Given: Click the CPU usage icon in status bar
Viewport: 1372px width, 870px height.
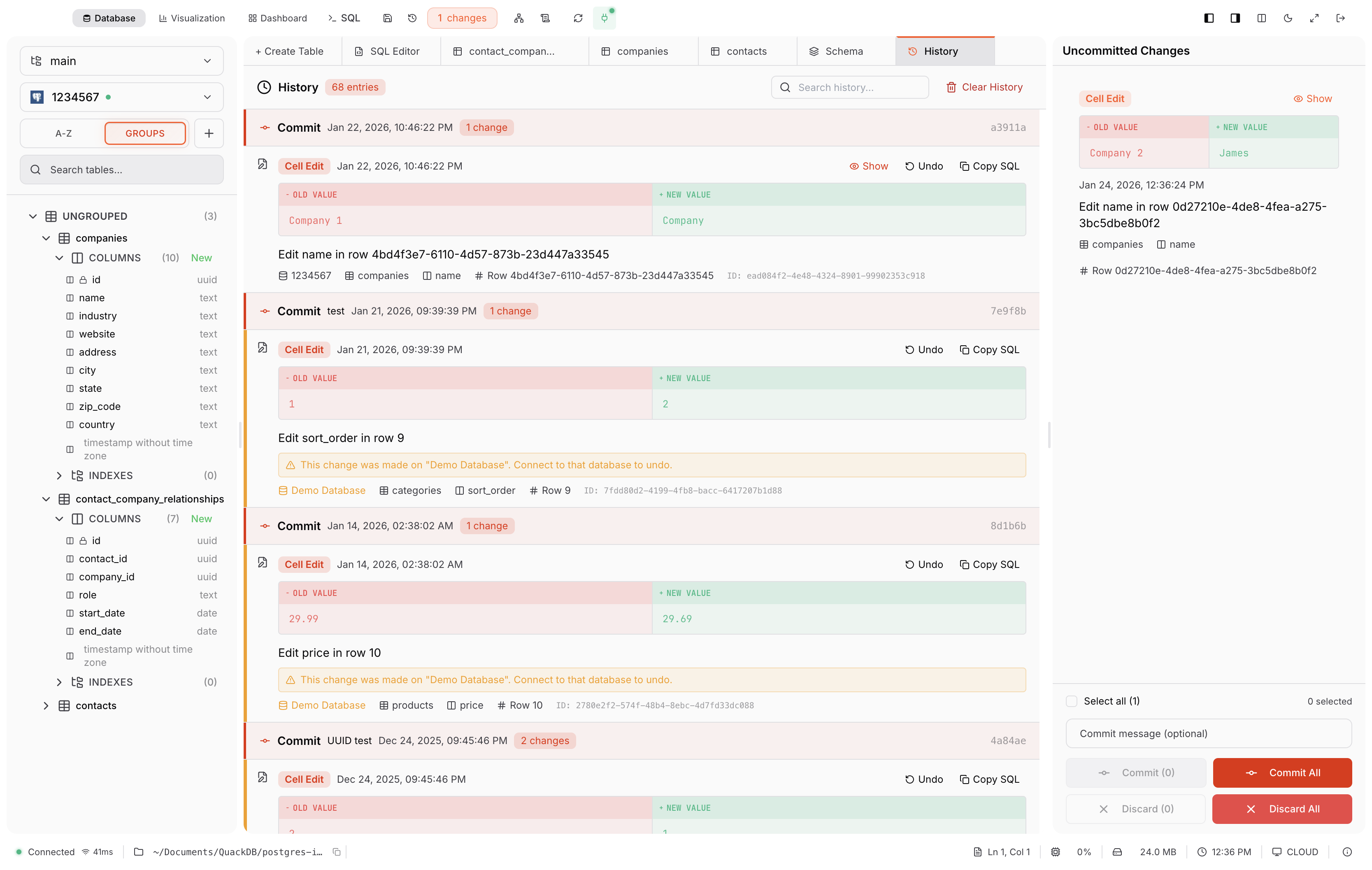Looking at the screenshot, I should [x=1055, y=852].
